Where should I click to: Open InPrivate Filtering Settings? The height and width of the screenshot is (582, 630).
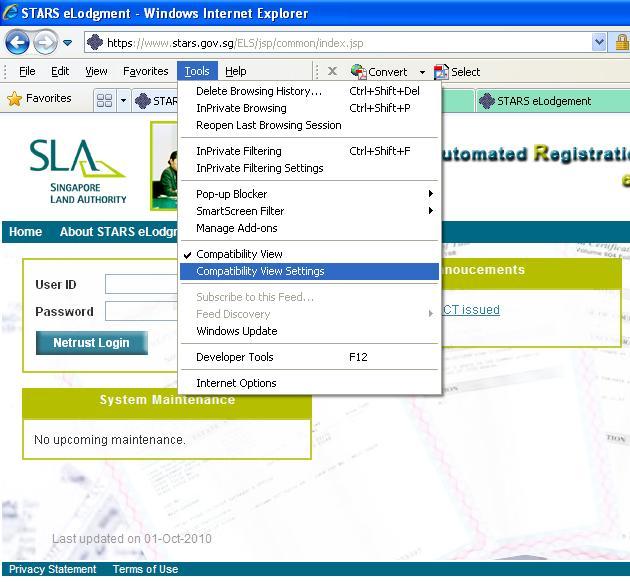click(309, 168)
